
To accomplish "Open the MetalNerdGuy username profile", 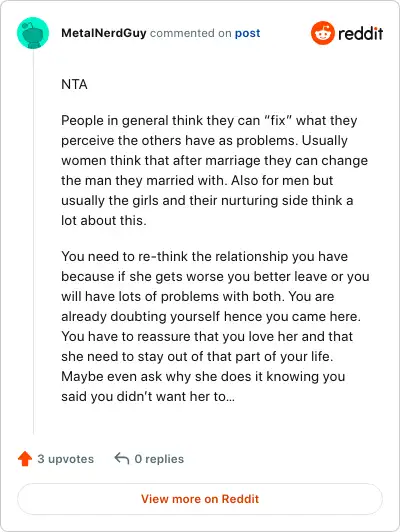I will click(x=104, y=33).
